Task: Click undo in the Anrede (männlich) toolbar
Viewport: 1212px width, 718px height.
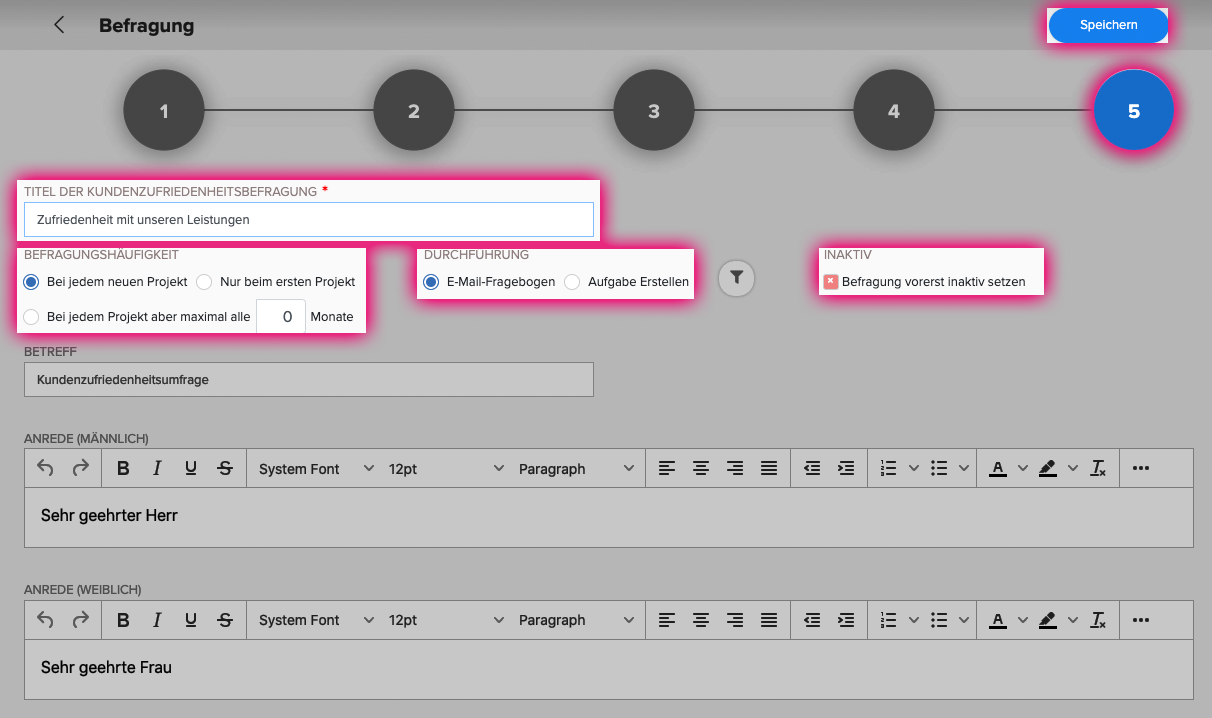Action: coord(45,468)
